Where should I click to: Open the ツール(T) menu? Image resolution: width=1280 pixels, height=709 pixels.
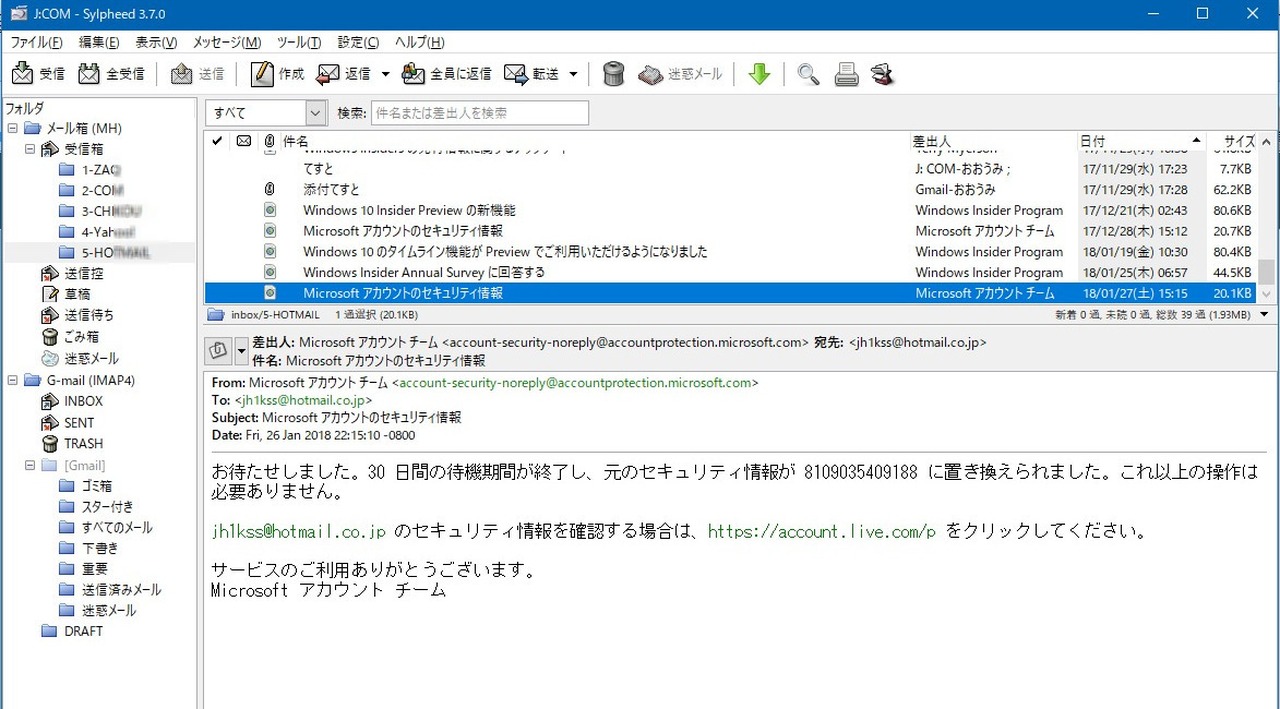299,42
